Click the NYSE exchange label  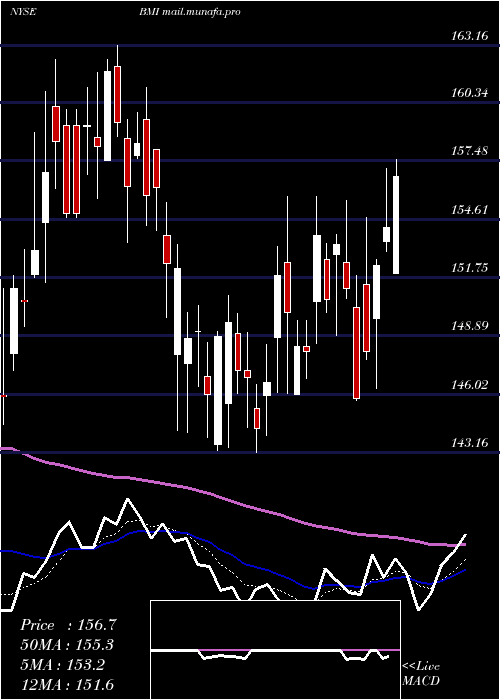pos(23,12)
